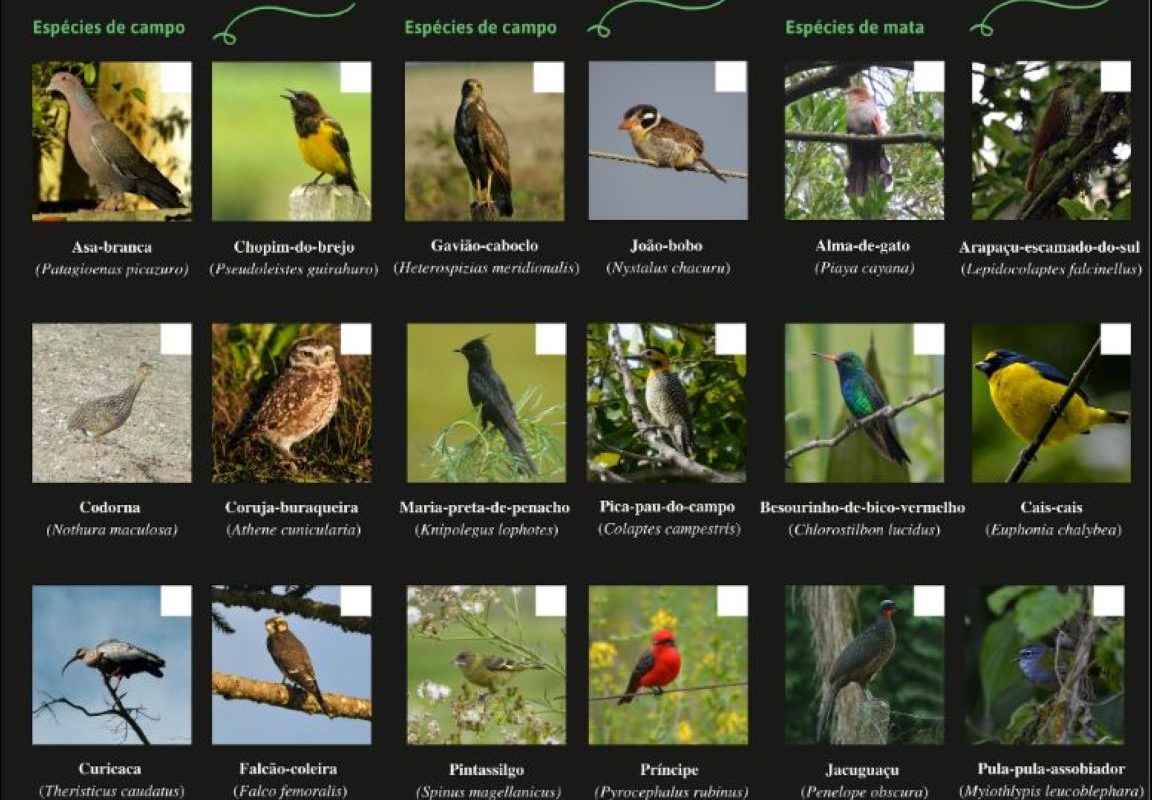Tick the checkbox on the Asa-branca photo

[x=176, y=77]
